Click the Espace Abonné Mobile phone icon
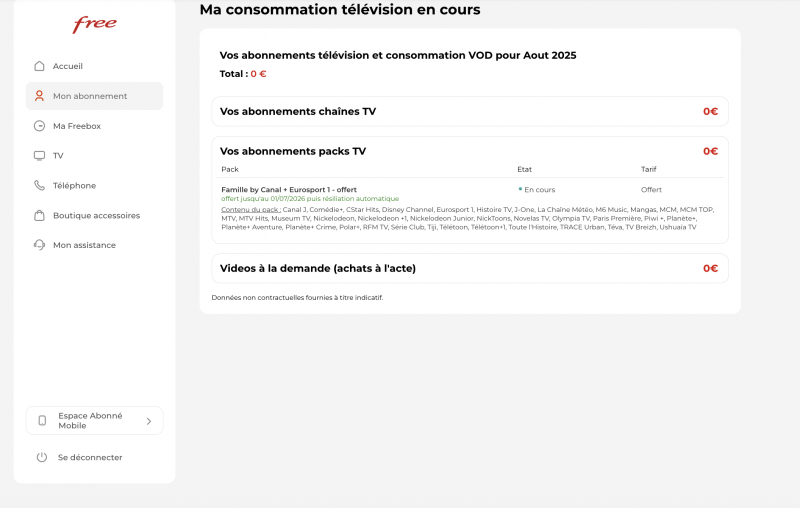 42,421
